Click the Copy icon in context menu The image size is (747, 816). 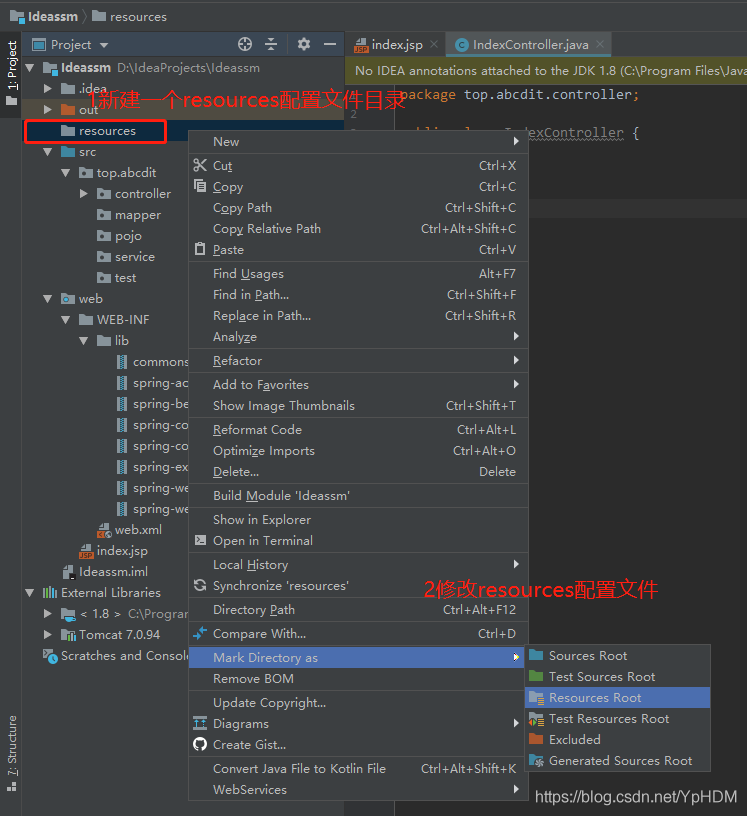pyautogui.click(x=200, y=186)
